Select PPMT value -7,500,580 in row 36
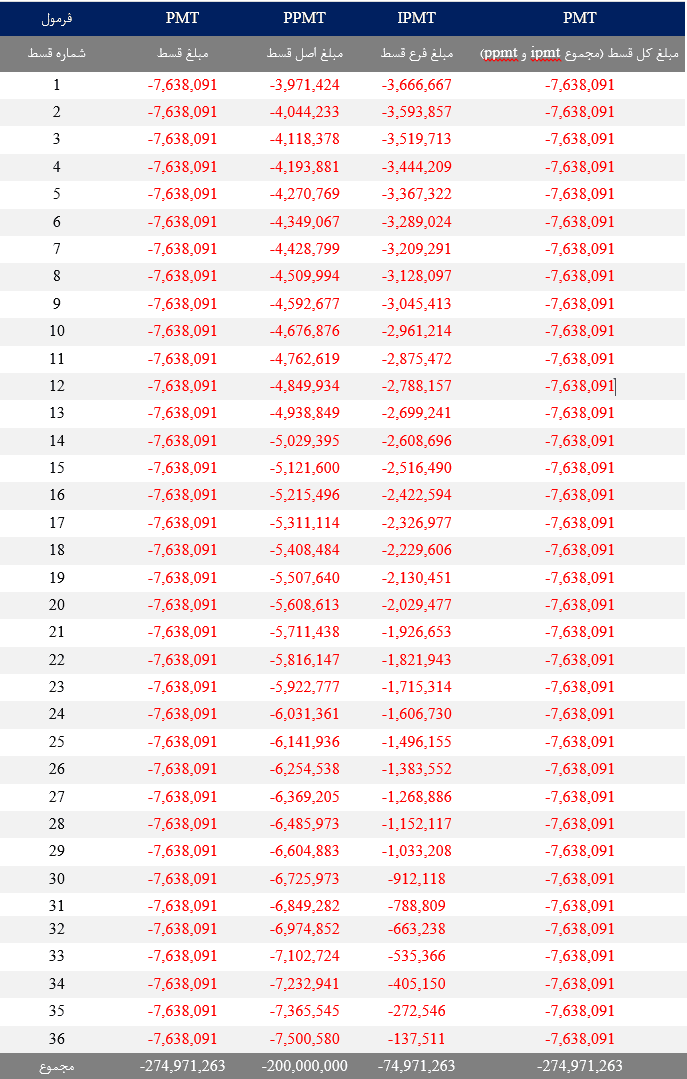 pyautogui.click(x=304, y=1038)
